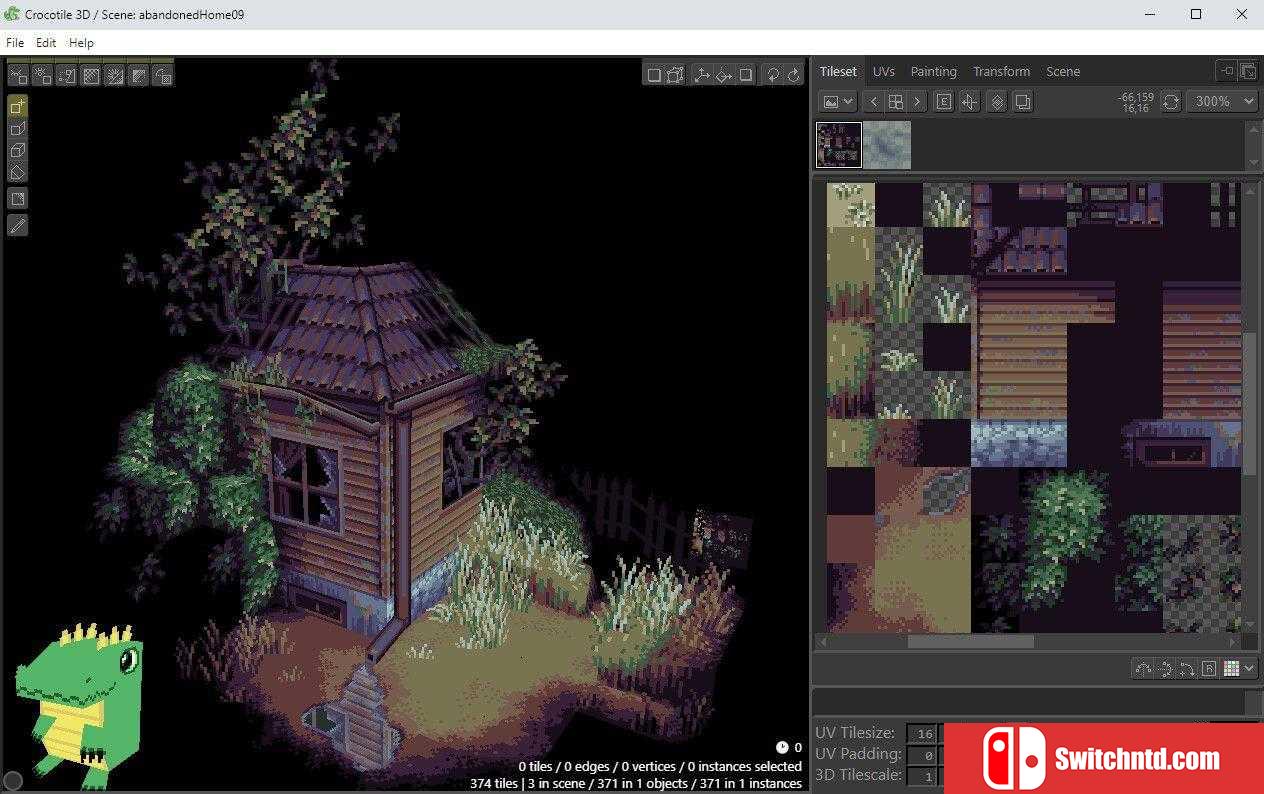Pick the gray stone wall tile in tileset

click(1018, 443)
